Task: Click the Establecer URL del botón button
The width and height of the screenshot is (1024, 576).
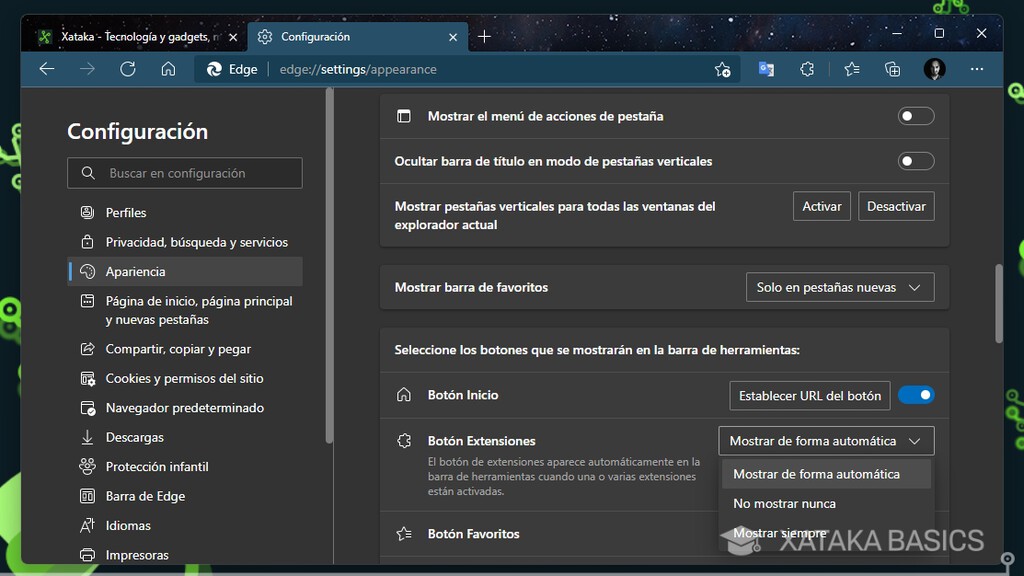Action: coord(809,395)
